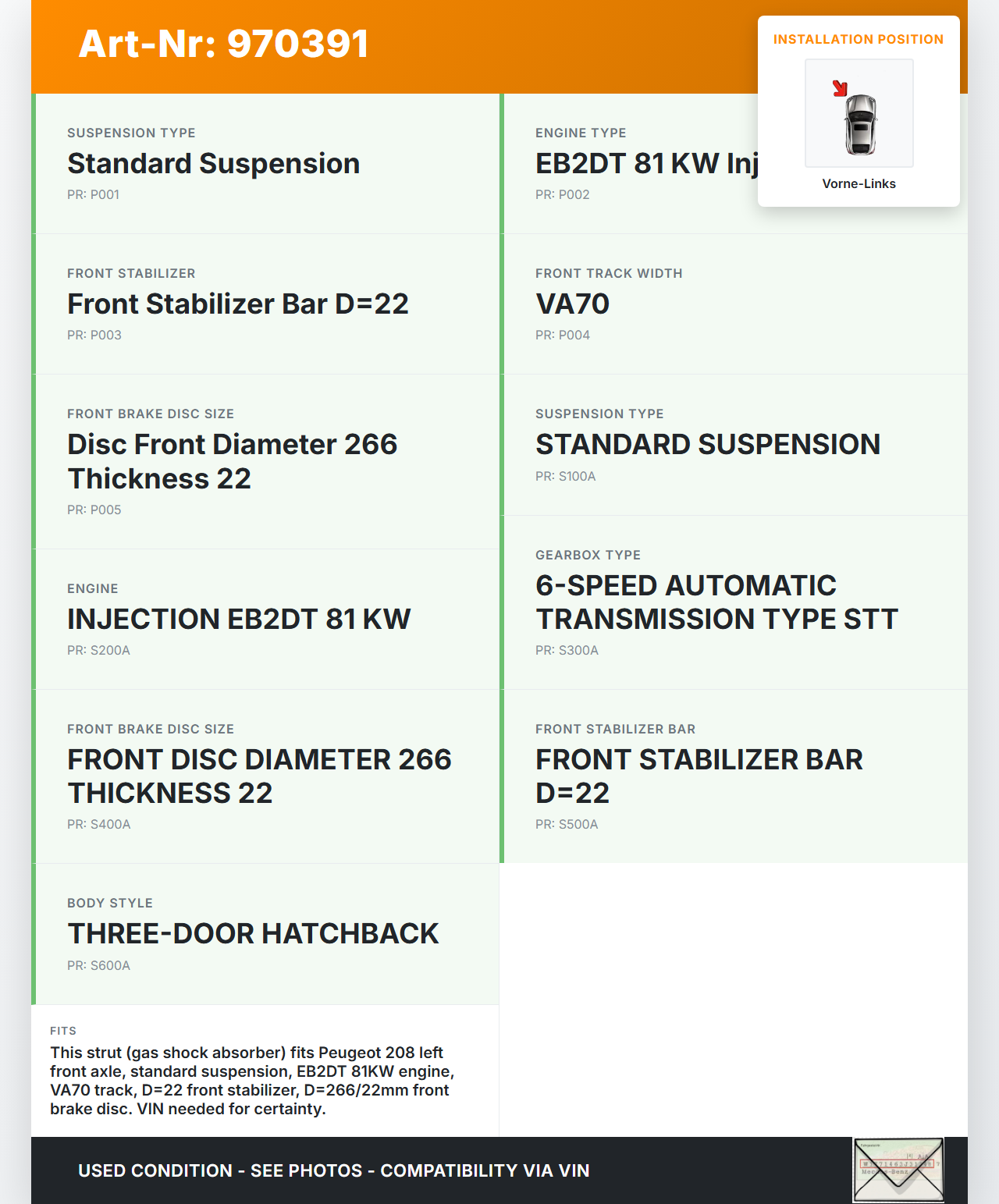Click the VA70 front track width card

click(x=734, y=304)
